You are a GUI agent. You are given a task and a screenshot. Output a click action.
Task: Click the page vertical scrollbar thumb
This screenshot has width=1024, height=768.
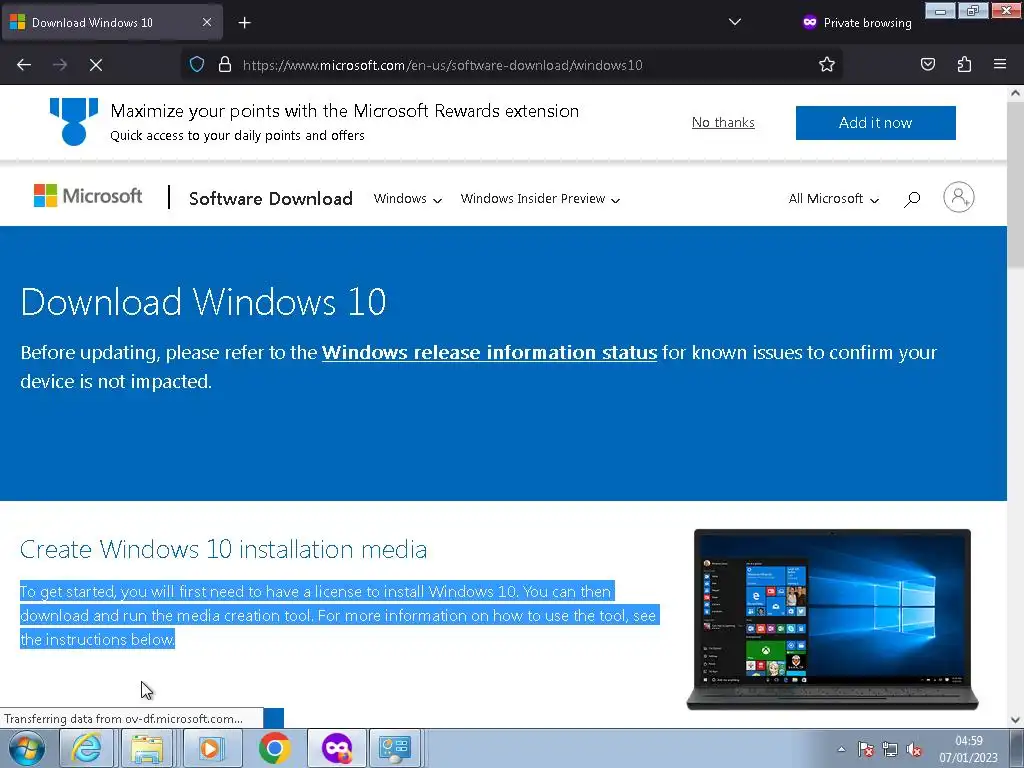coord(1015,184)
